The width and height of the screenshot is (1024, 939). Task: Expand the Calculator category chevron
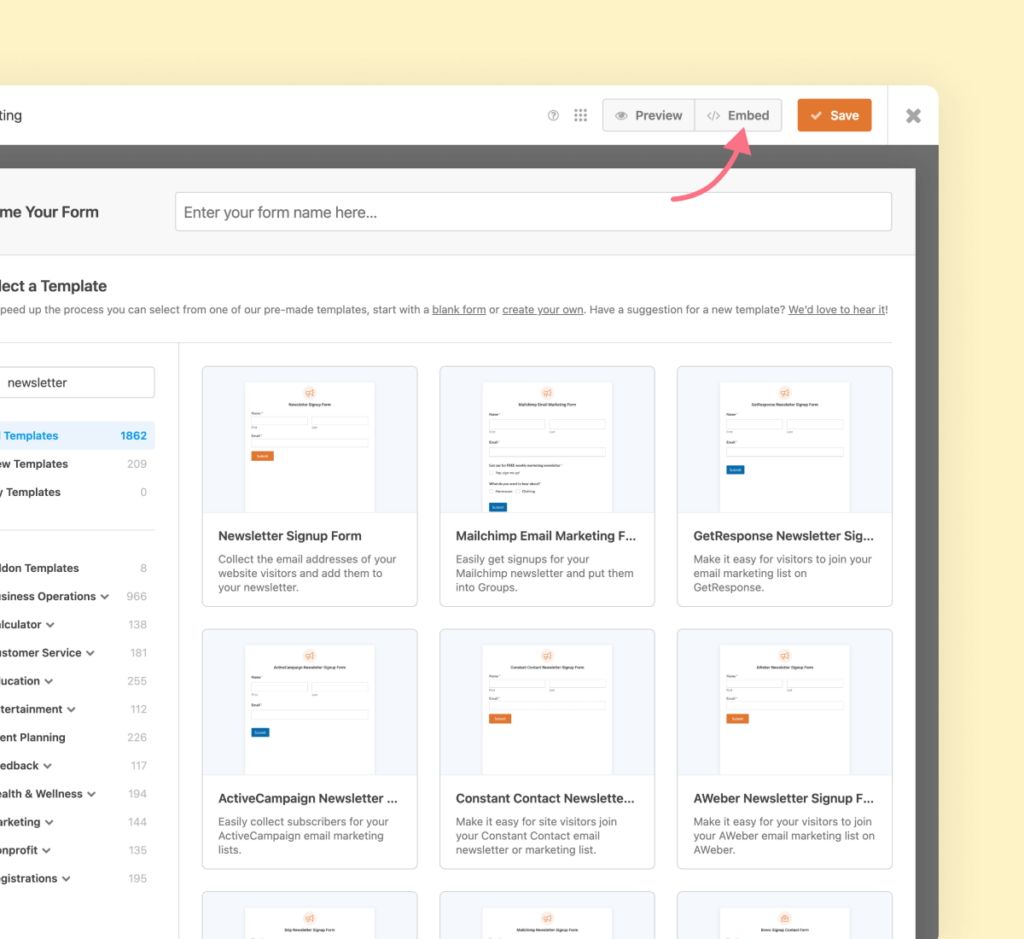(x=50, y=625)
